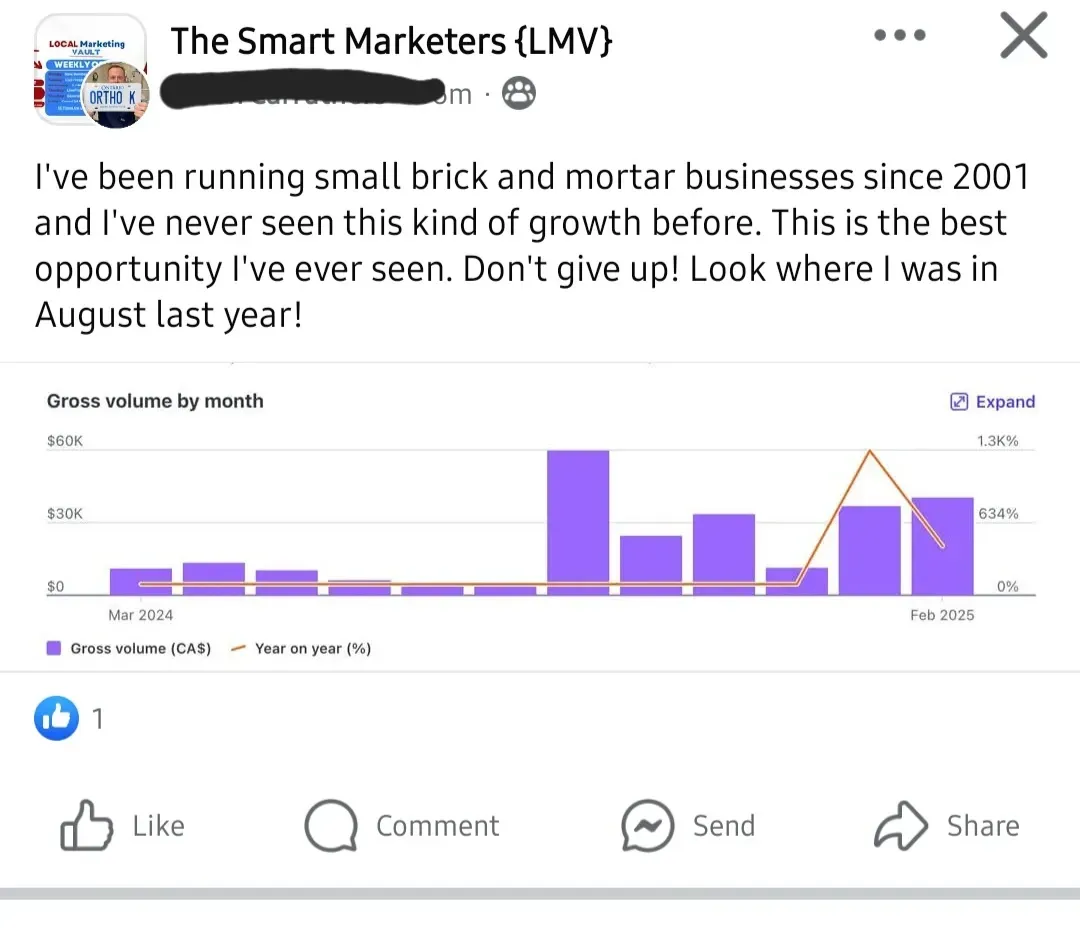Click the group privacy members icon

click(x=518, y=94)
